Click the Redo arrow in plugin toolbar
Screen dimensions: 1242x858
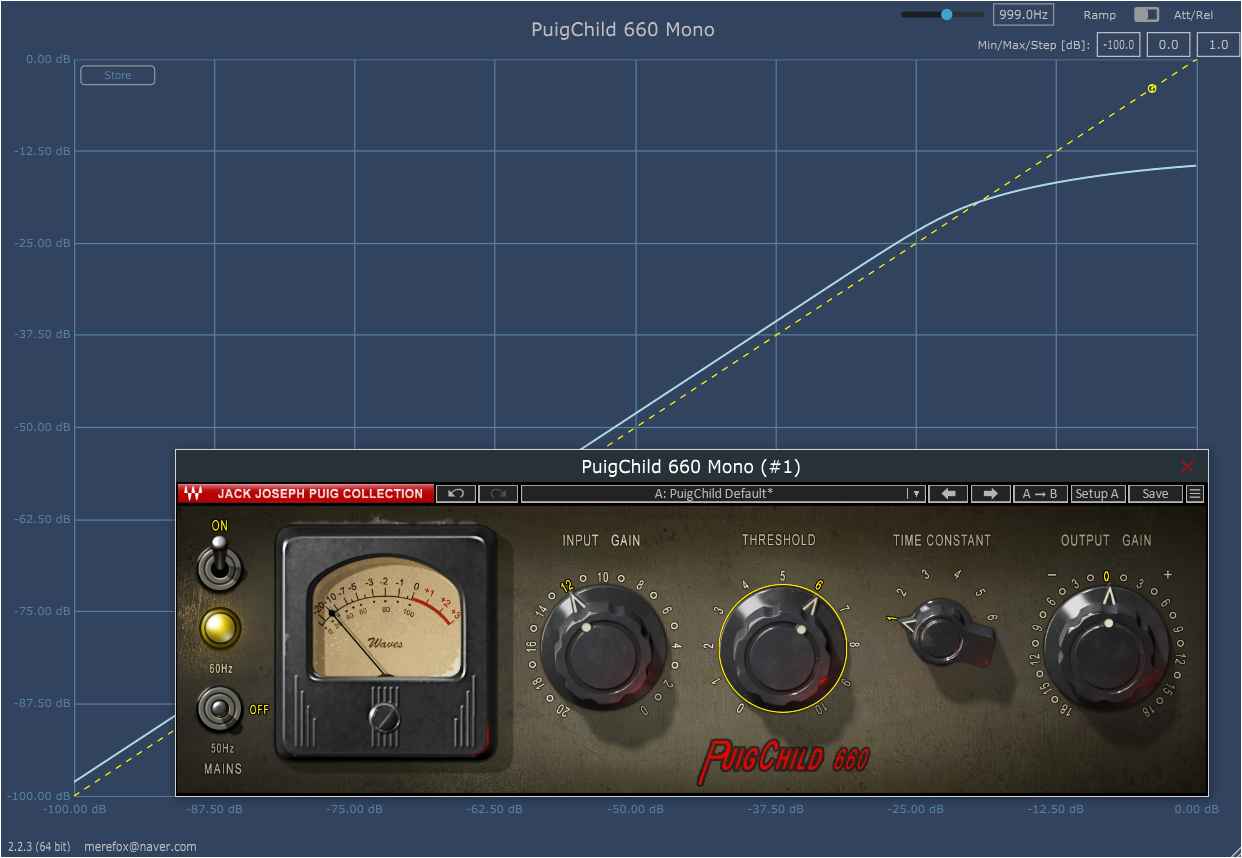coord(498,494)
